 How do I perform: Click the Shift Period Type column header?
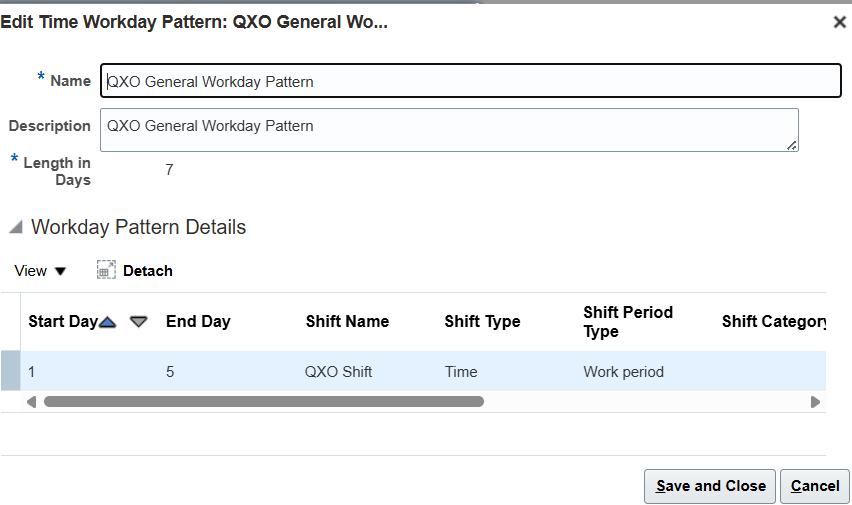coord(628,321)
